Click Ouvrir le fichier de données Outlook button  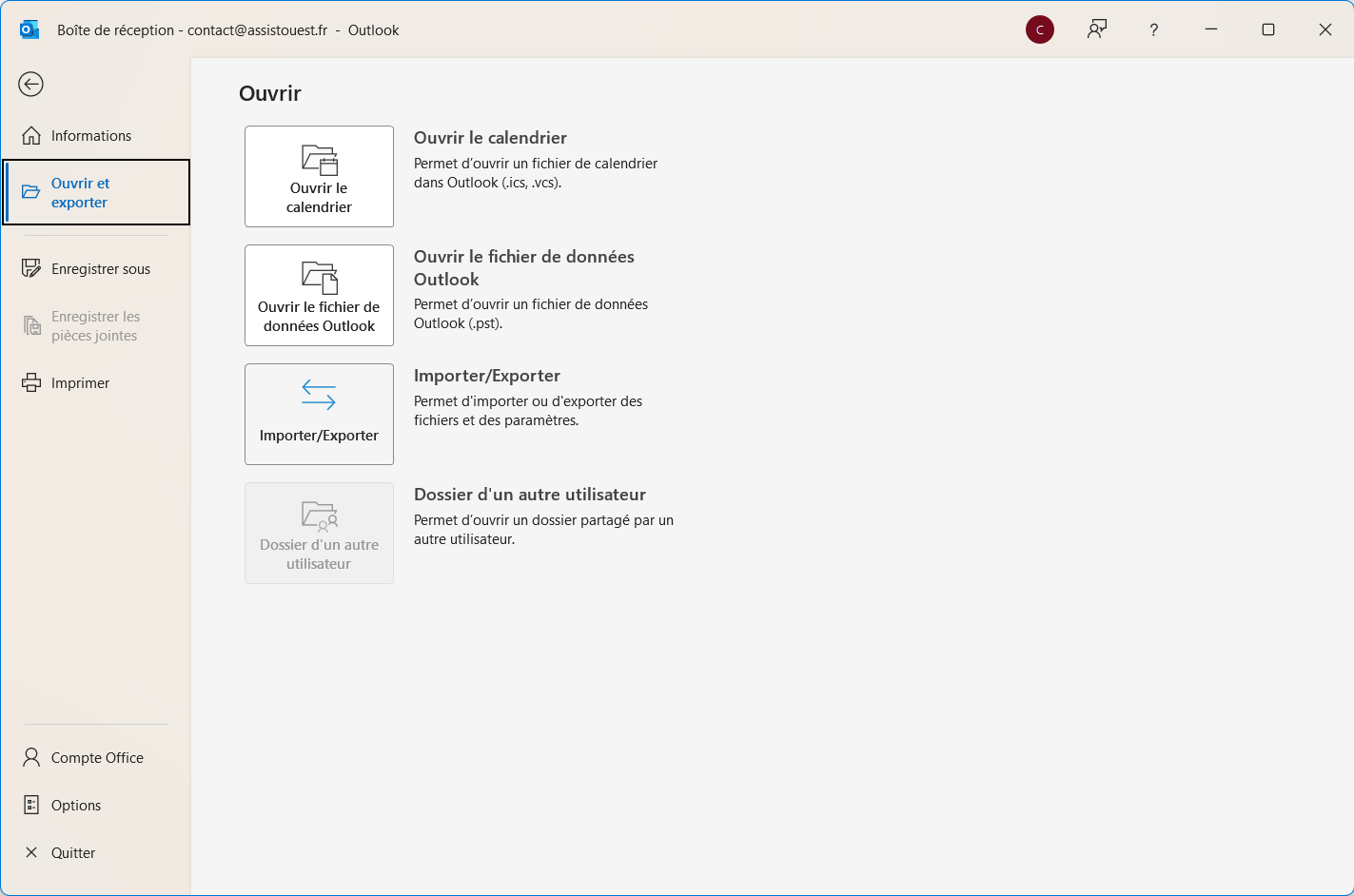[319, 296]
